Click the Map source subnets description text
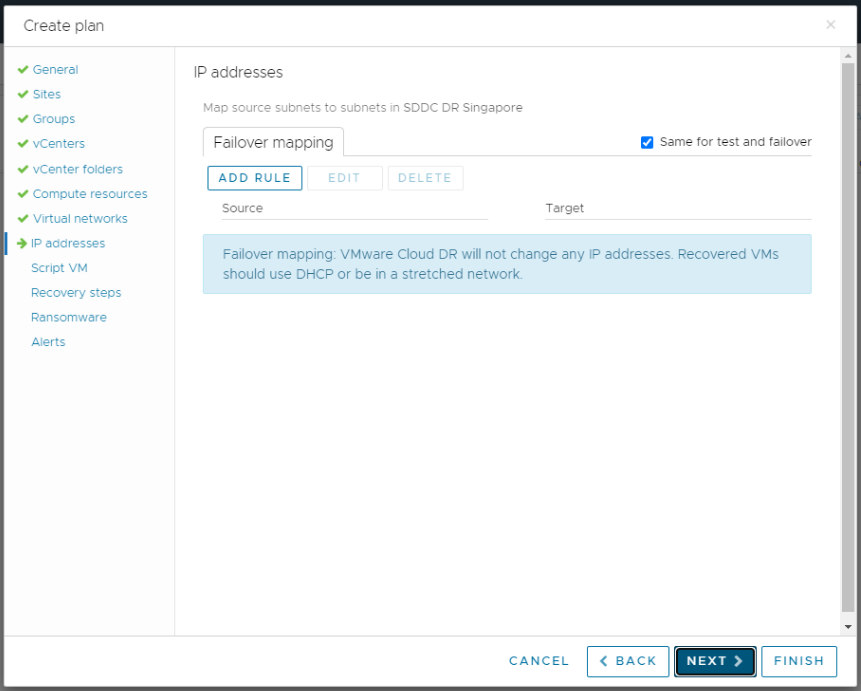The height and width of the screenshot is (691, 861). [x=362, y=108]
